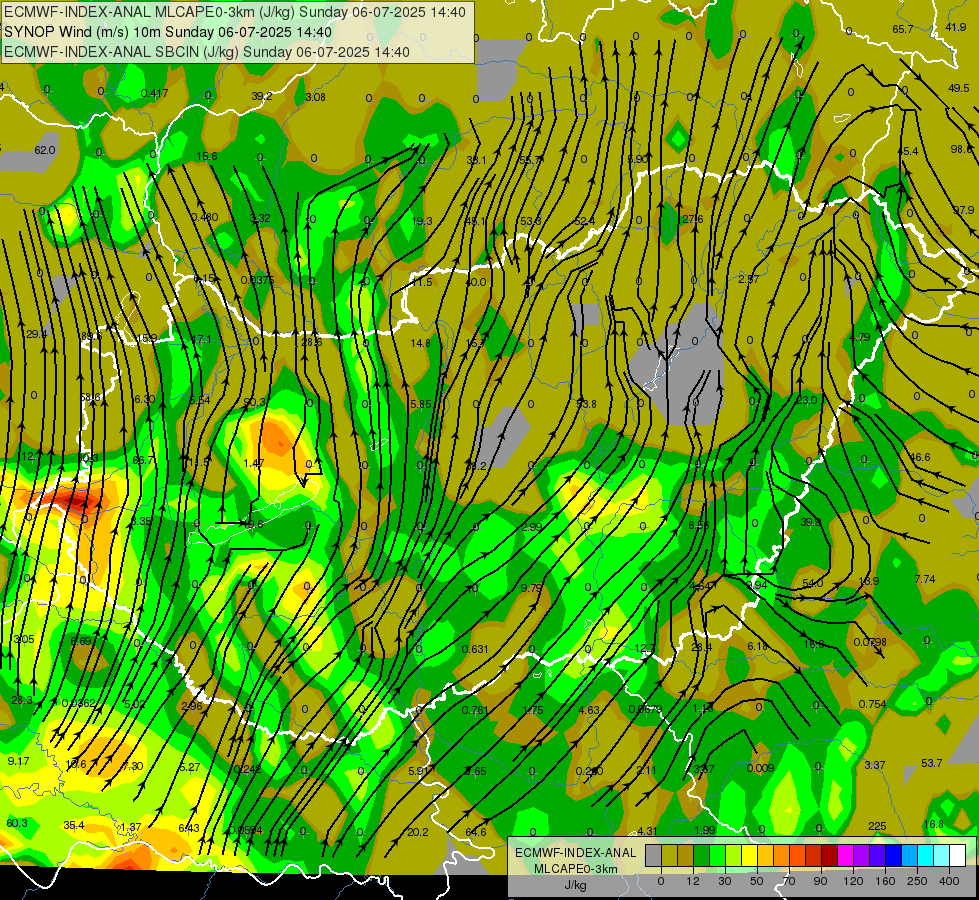Click the map value 4.63
Viewport: 979px width, 900px height.
(589, 710)
